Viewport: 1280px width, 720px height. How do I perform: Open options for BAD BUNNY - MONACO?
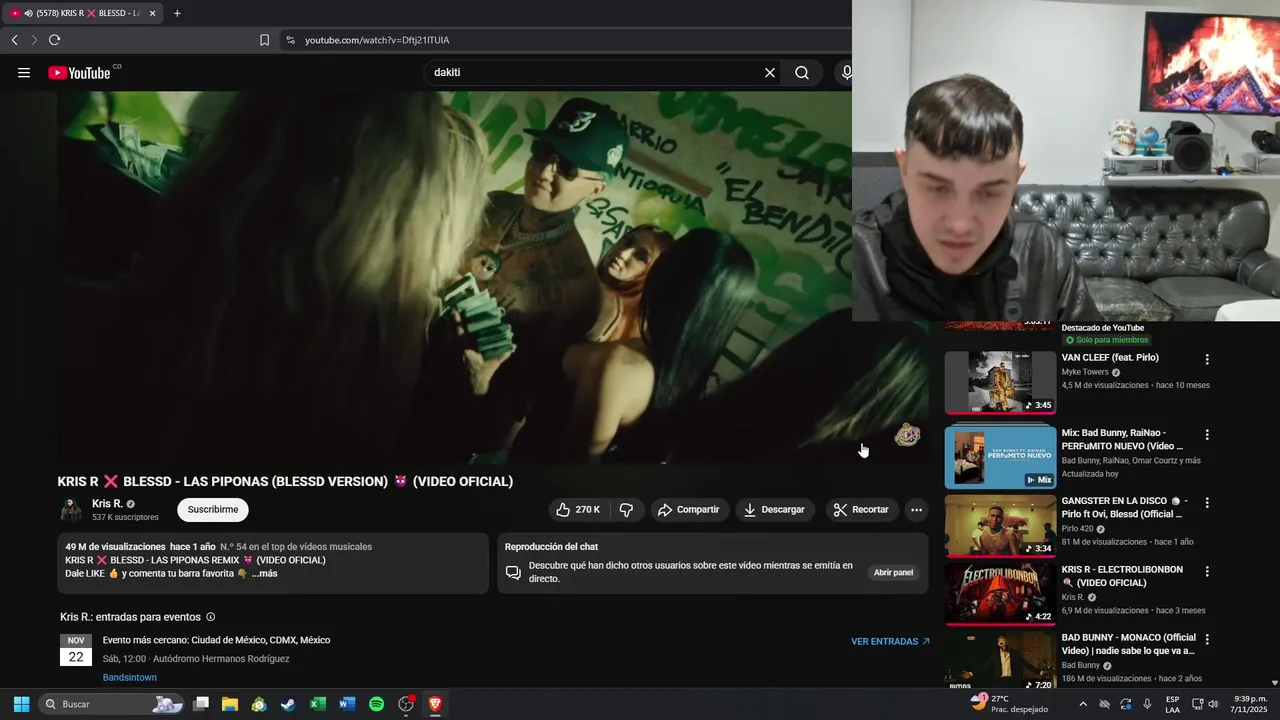coord(1207,639)
